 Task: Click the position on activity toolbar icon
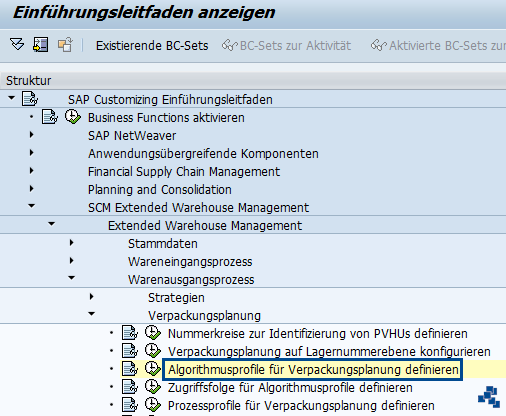pyautogui.click(x=40, y=44)
